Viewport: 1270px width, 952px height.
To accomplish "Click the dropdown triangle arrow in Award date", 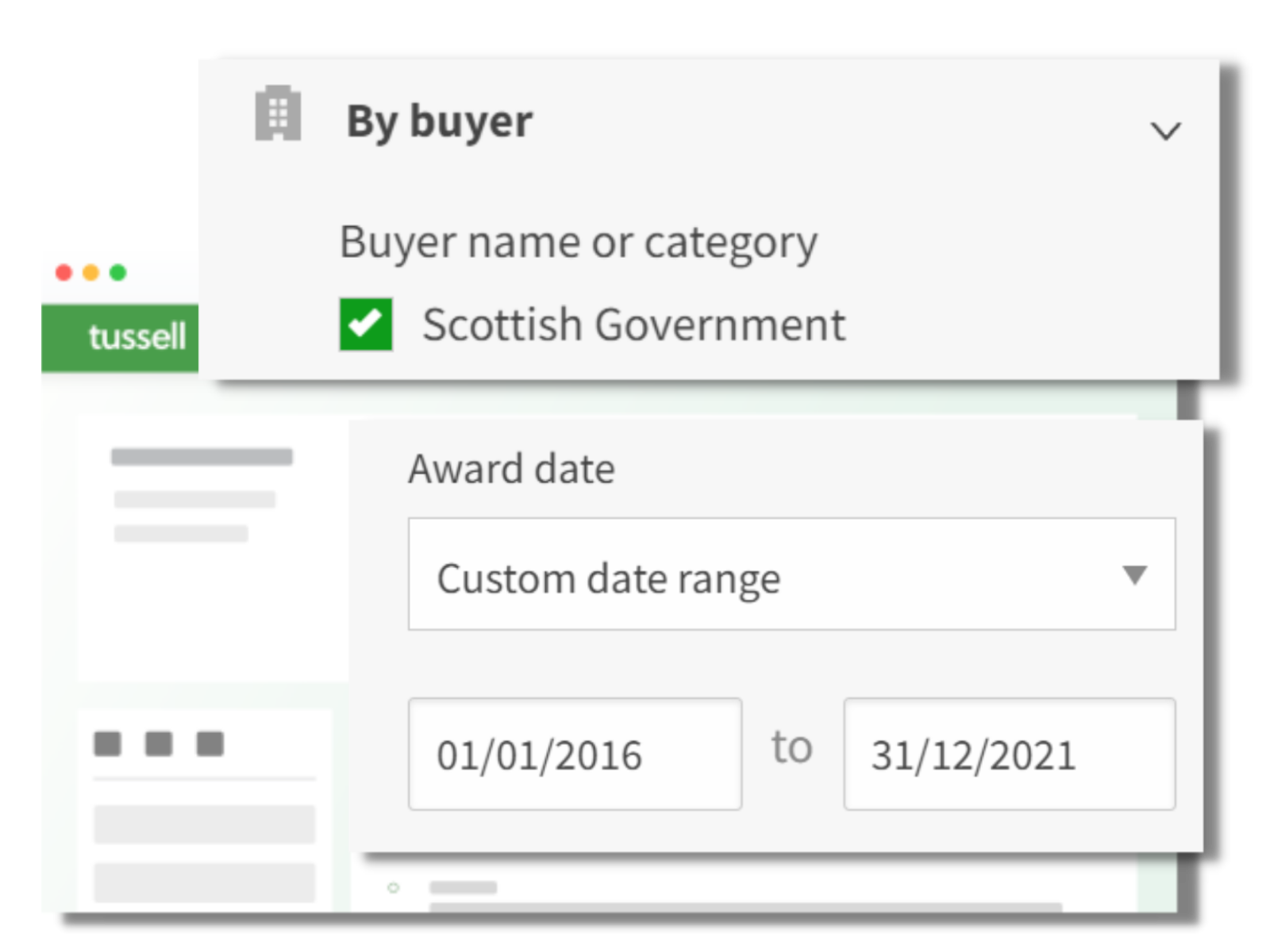I will tap(1135, 574).
